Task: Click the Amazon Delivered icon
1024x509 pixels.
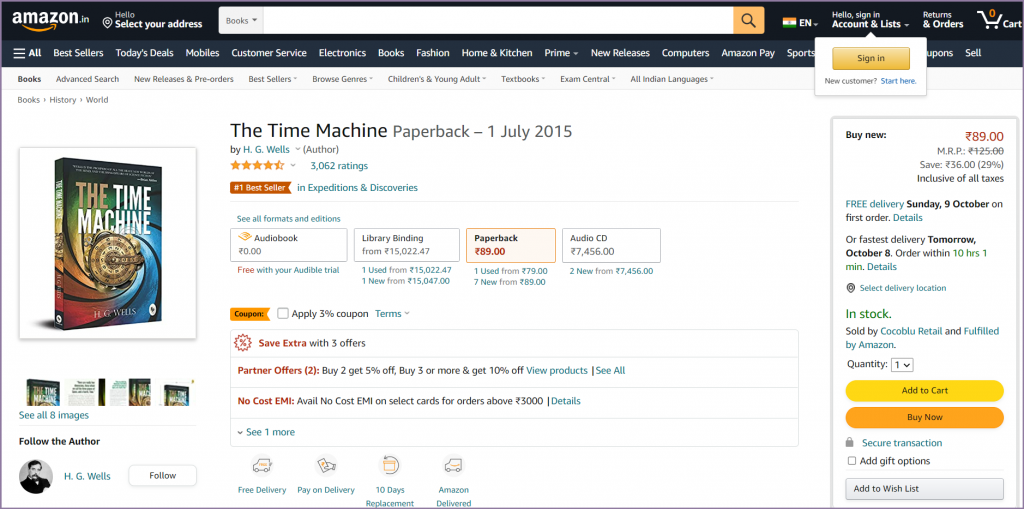Action: 453,465
